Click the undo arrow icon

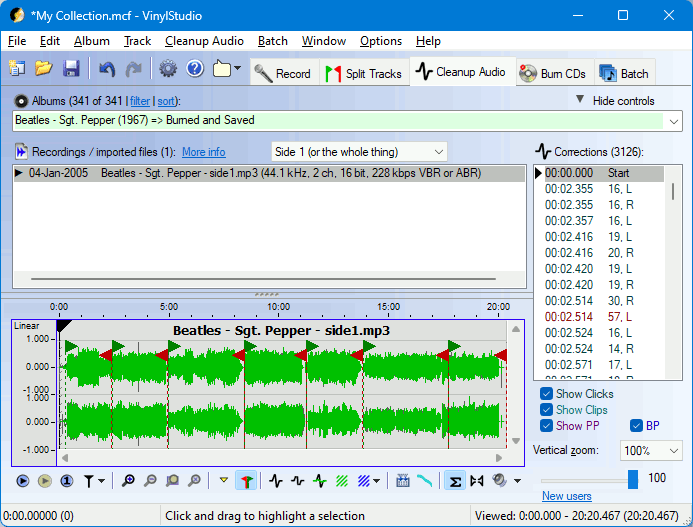point(107,69)
